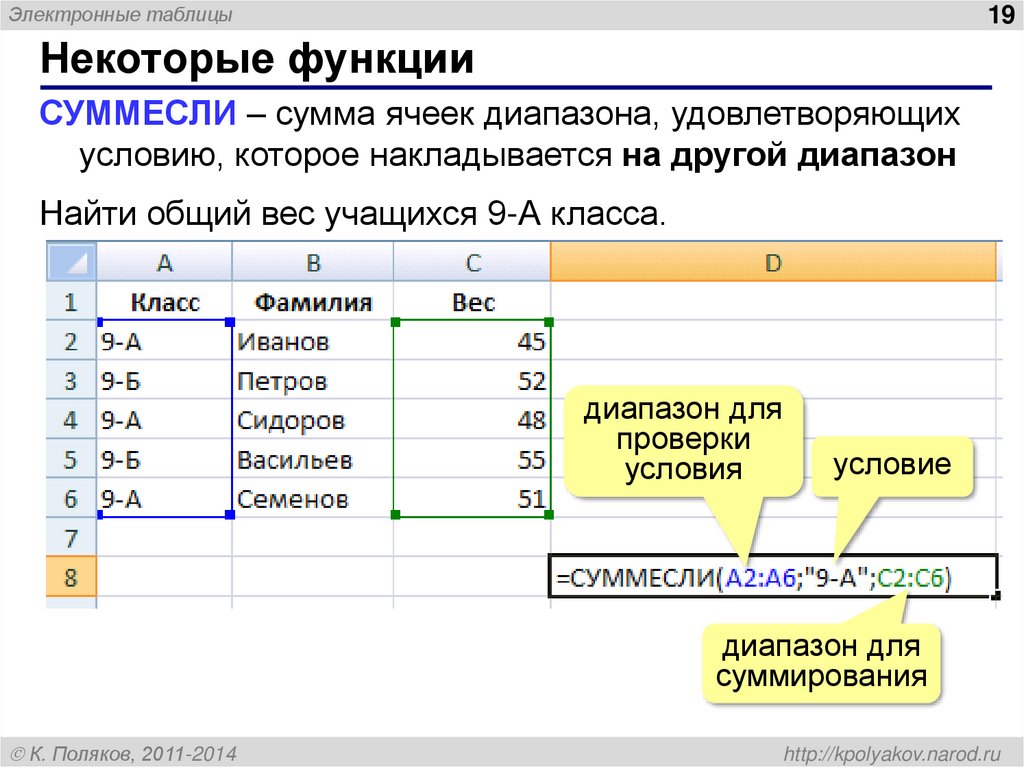The width and height of the screenshot is (1024, 767).
Task: Click class cell '9-А' in row 6
Action: pos(164,498)
